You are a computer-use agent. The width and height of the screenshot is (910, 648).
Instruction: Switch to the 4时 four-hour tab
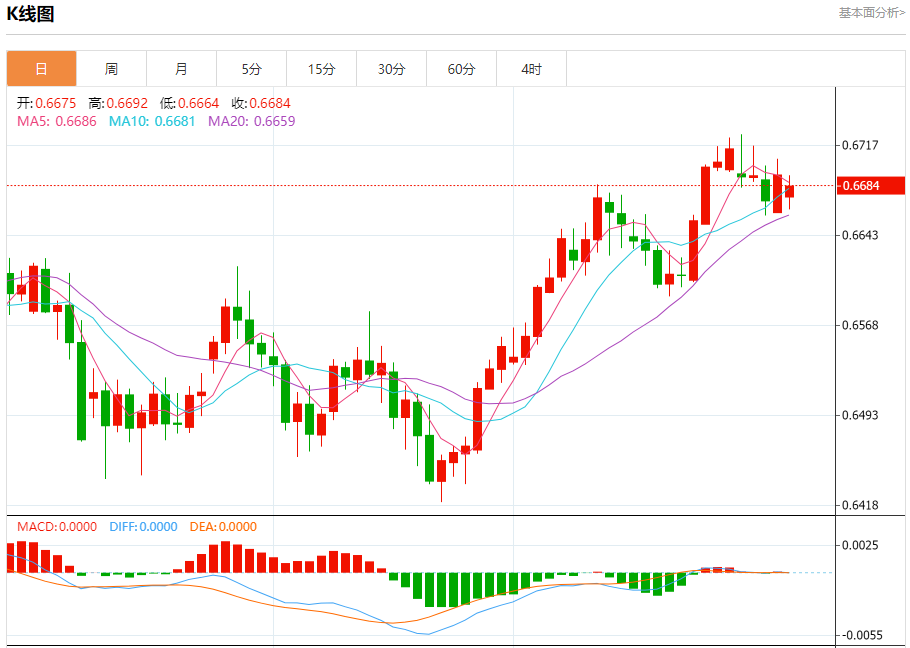coord(531,69)
